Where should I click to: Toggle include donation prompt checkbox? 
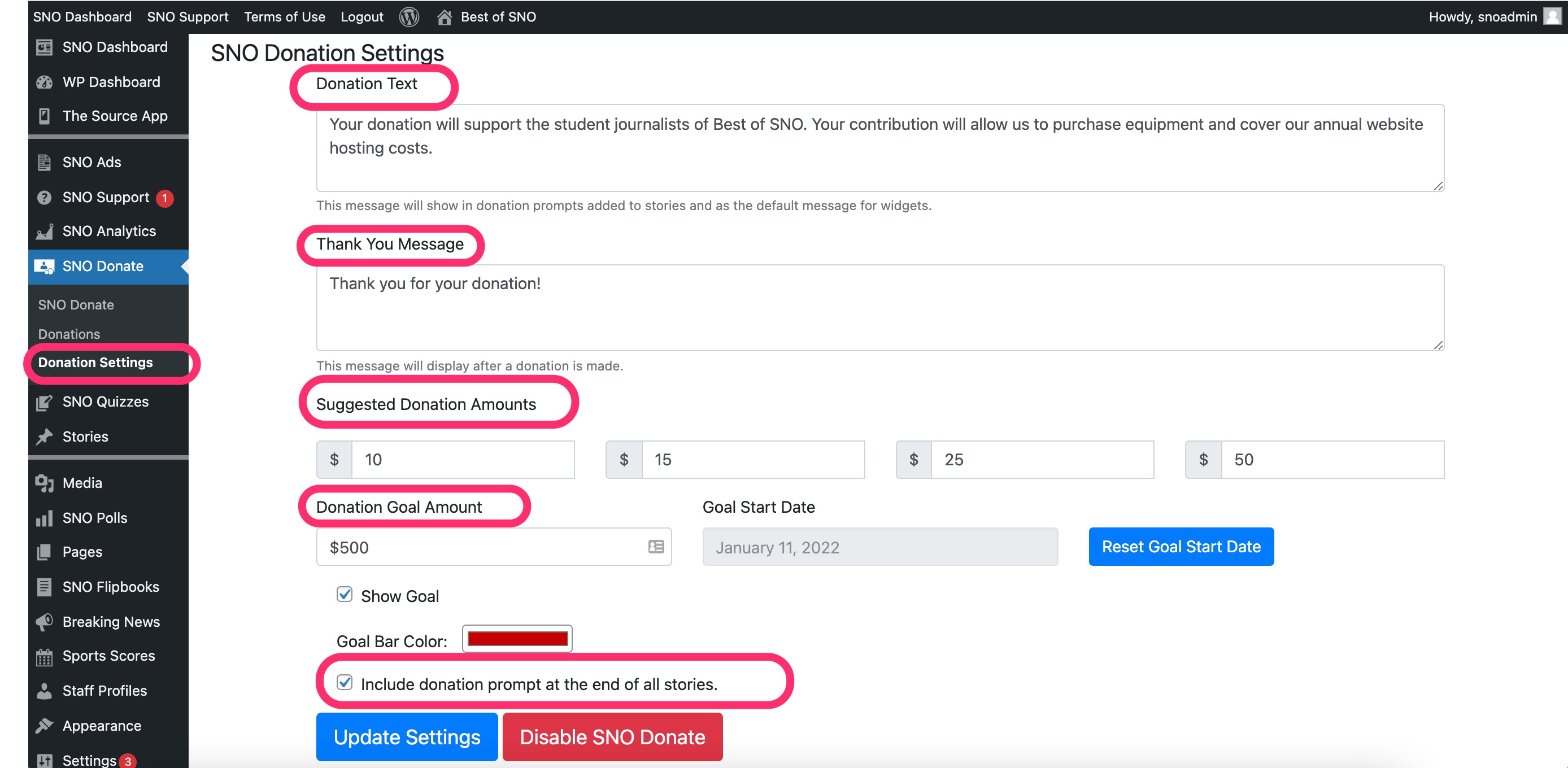(345, 683)
